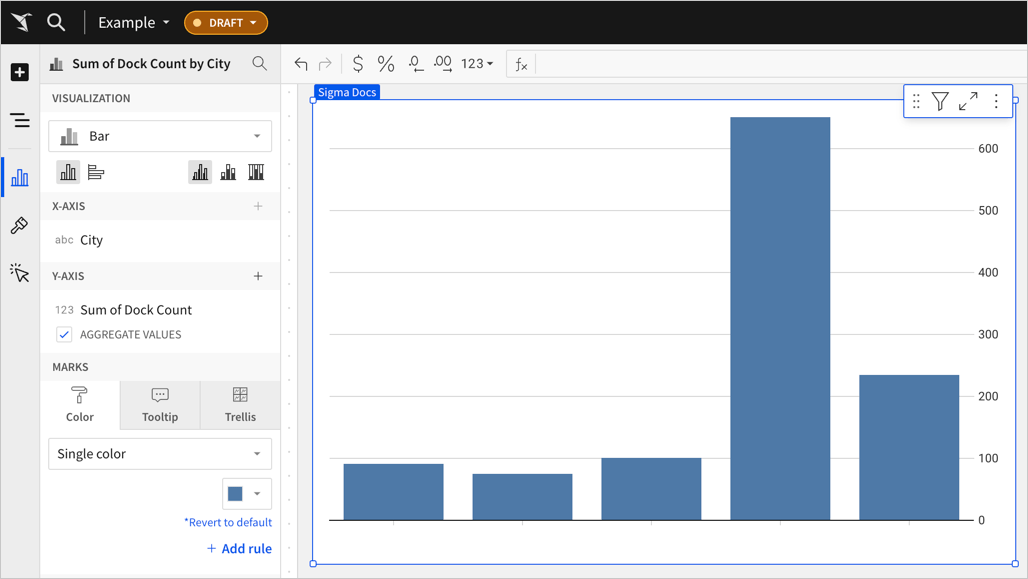Open the format paintbrush sidebar icon

[x=20, y=226]
